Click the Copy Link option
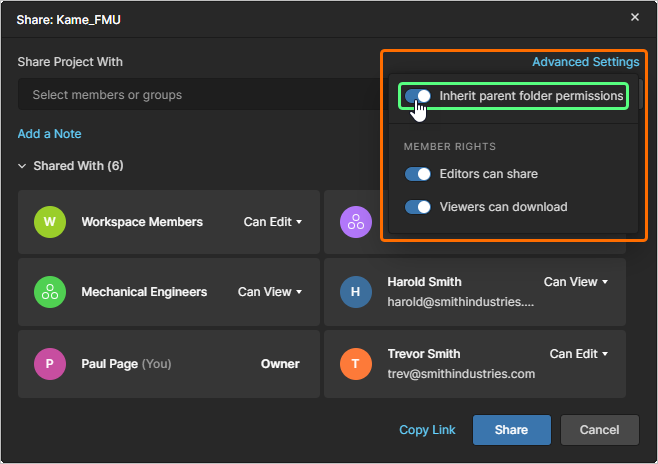The image size is (658, 464). click(x=427, y=430)
